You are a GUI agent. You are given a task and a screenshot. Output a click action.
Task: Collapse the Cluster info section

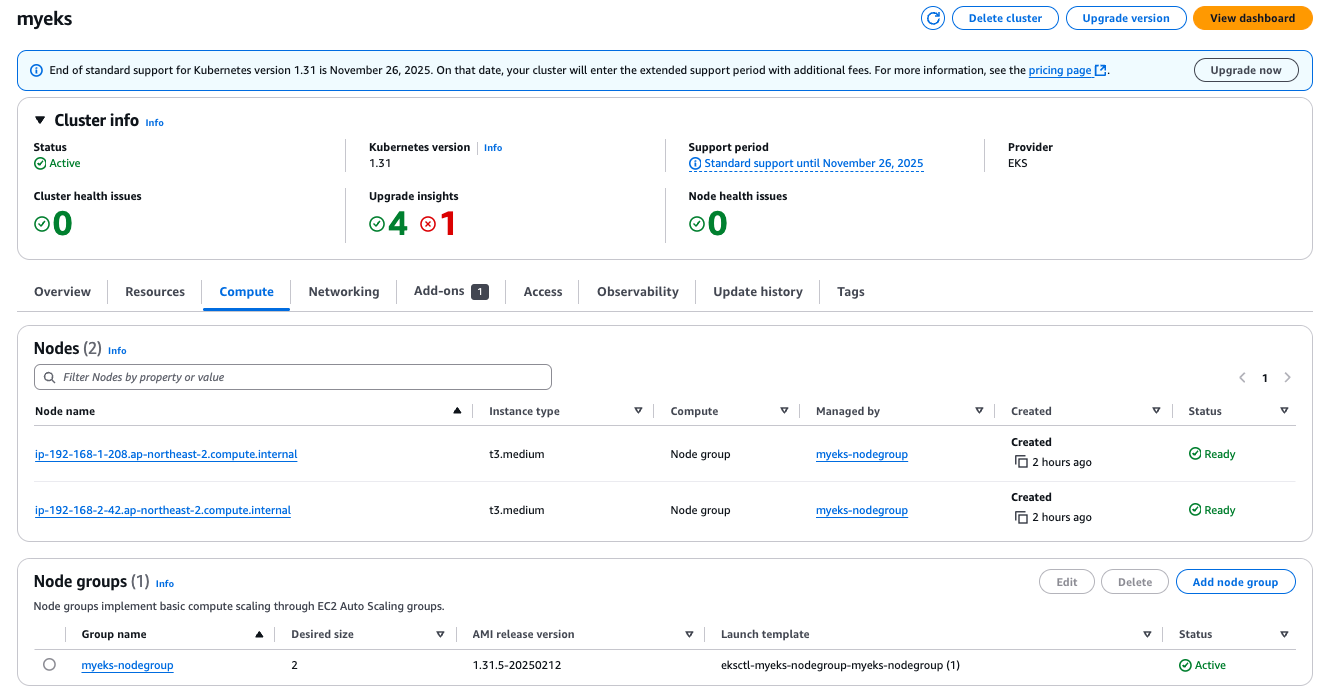pyautogui.click(x=40, y=120)
